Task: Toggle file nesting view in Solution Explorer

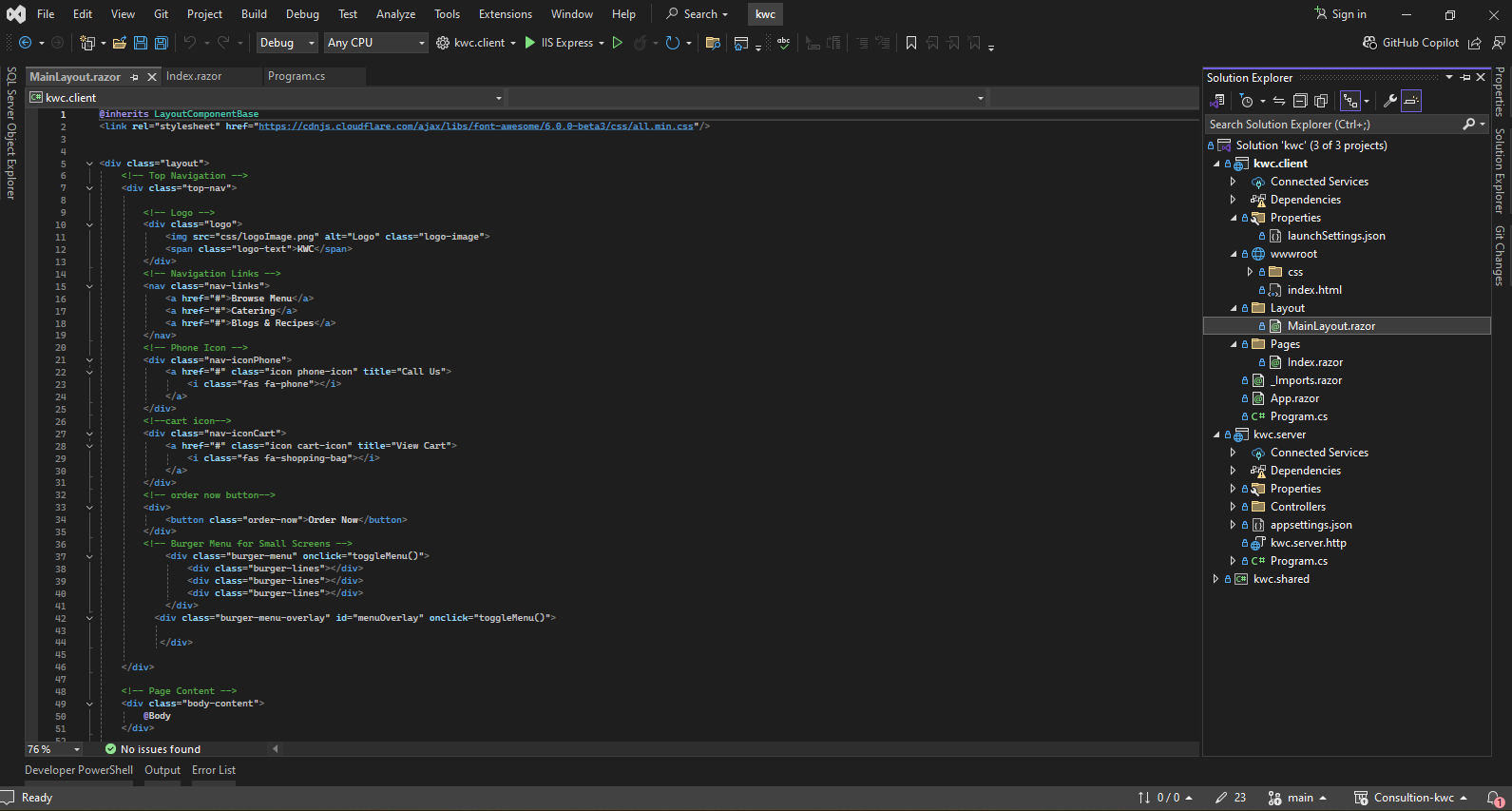Action: coord(1350,101)
